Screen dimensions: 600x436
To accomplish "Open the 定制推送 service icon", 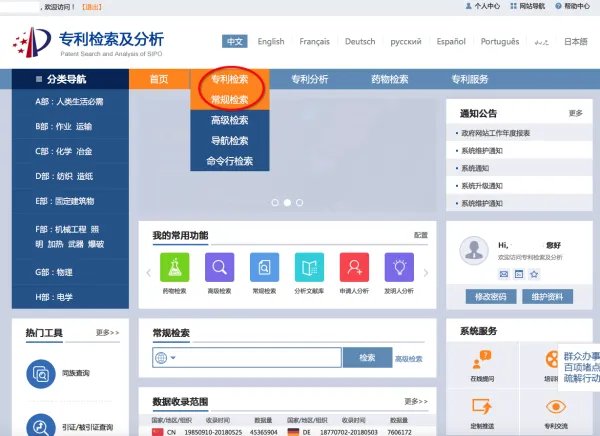I will [x=482, y=407].
